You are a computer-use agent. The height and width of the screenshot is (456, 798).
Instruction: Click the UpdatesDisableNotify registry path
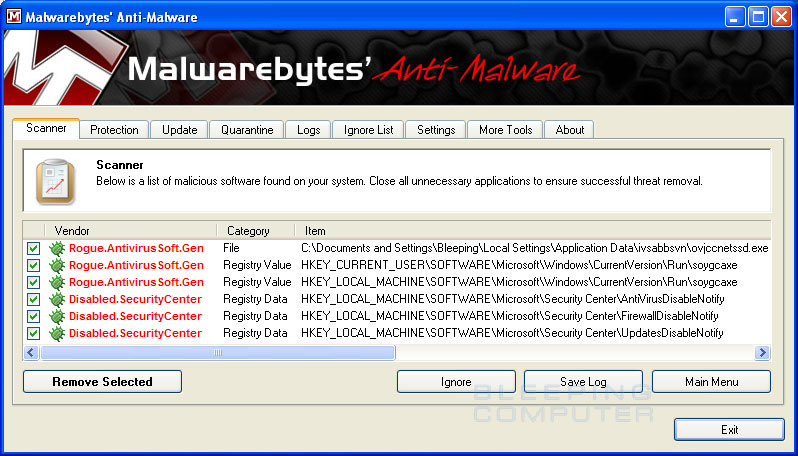point(512,333)
